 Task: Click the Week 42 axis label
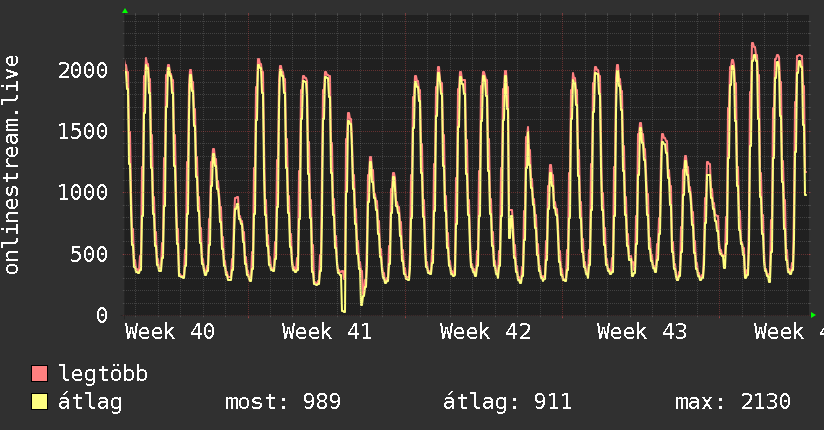pos(485,332)
